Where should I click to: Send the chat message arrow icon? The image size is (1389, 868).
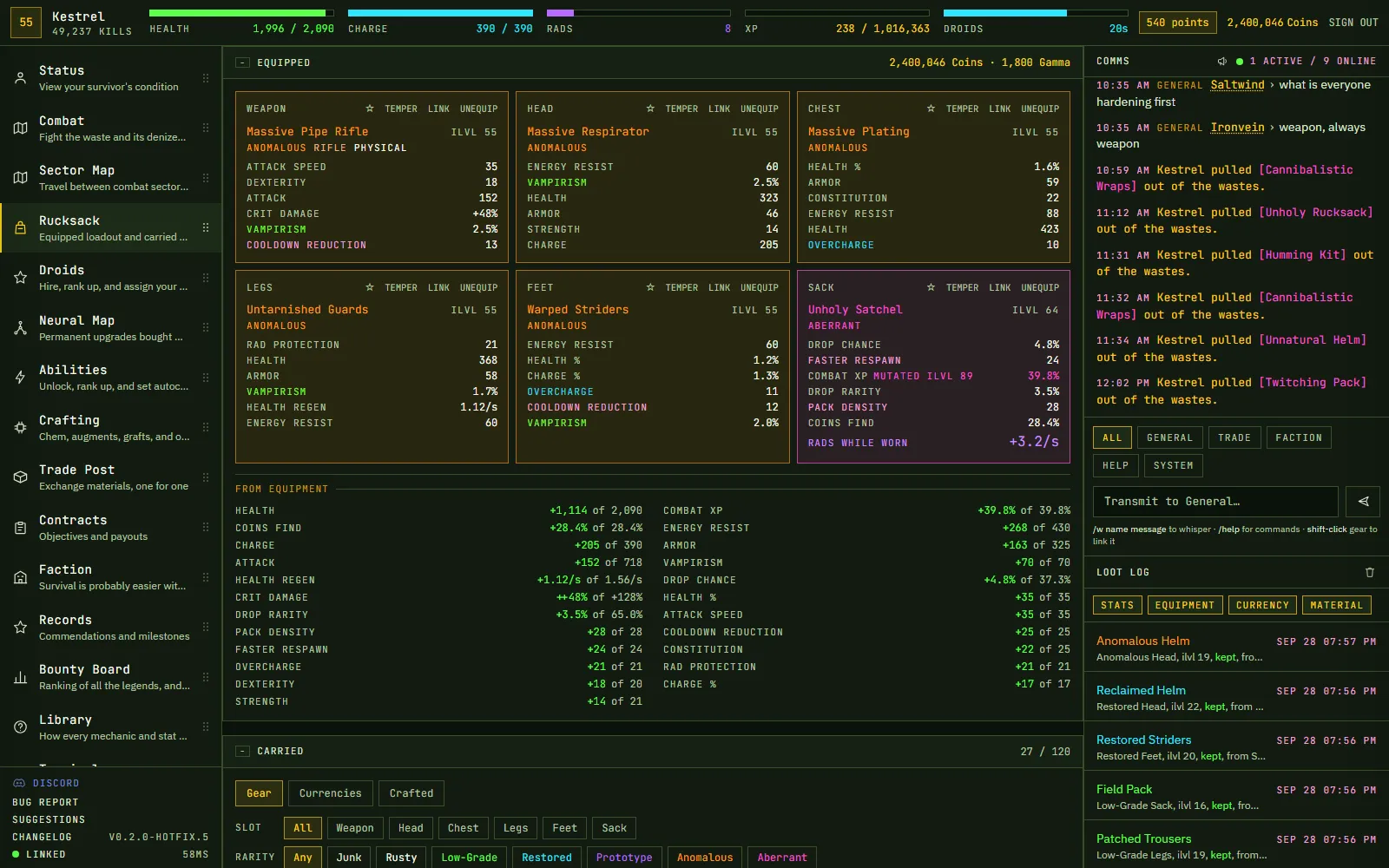(x=1363, y=502)
